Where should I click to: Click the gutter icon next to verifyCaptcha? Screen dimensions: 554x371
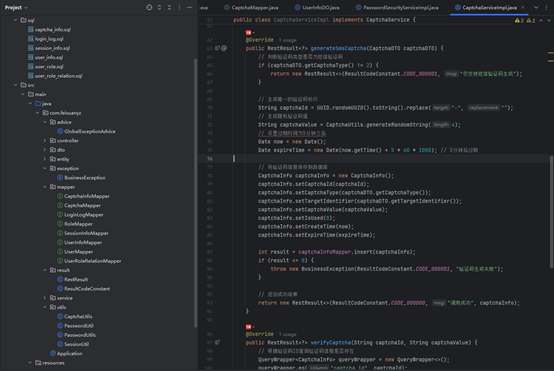[217, 342]
